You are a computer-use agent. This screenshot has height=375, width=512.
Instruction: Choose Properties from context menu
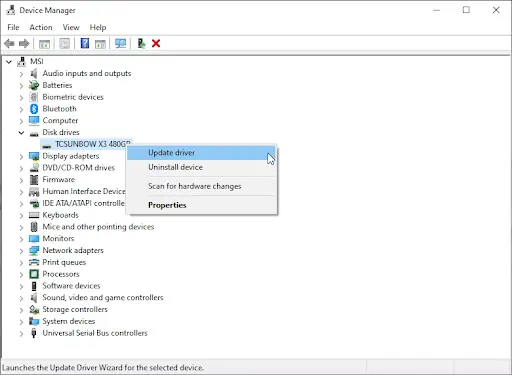pos(201,205)
